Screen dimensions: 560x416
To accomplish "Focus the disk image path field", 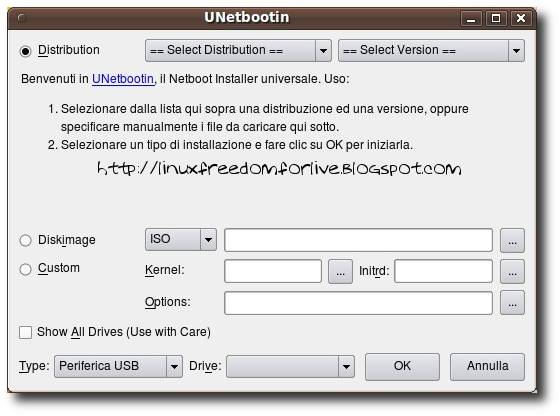I will pyautogui.click(x=359, y=240).
